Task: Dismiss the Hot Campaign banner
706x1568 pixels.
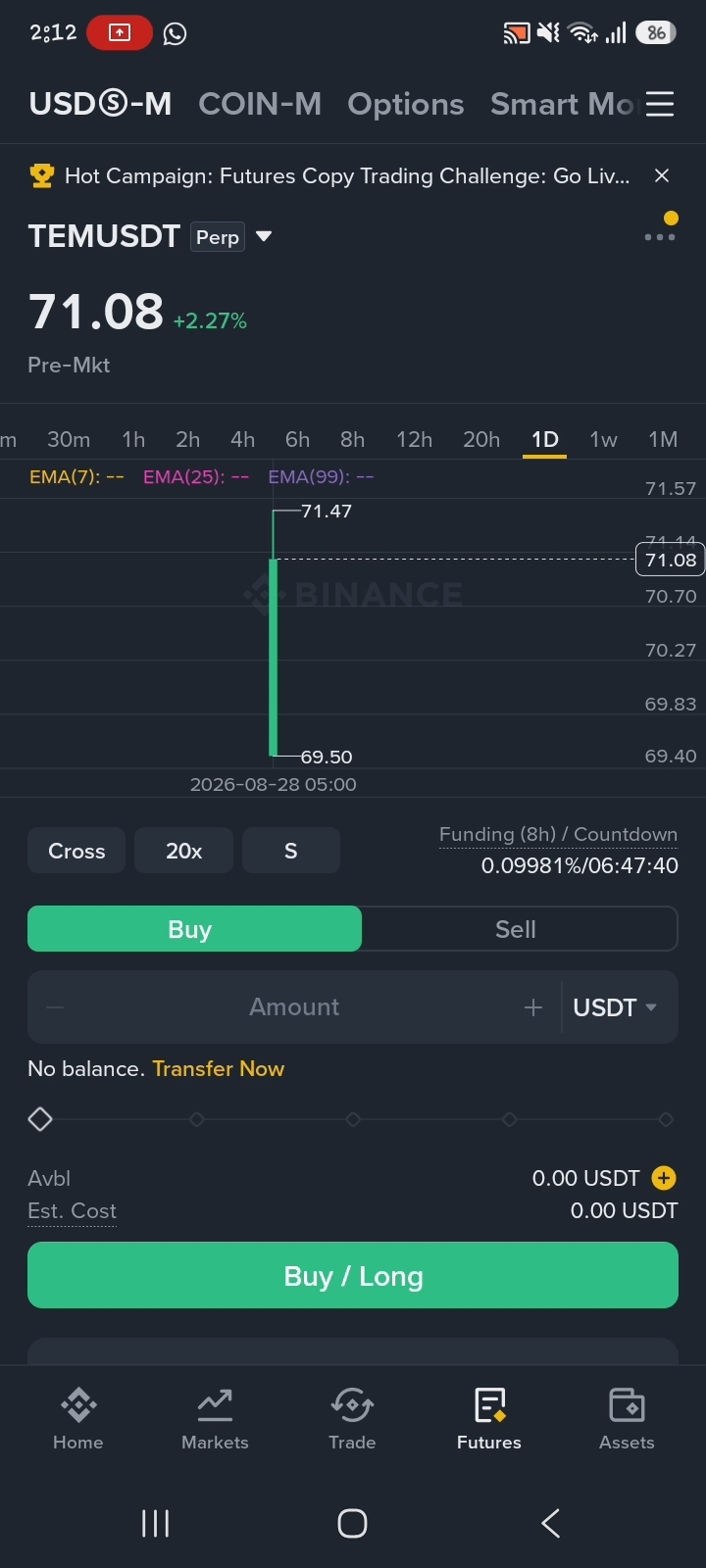Action: [662, 175]
